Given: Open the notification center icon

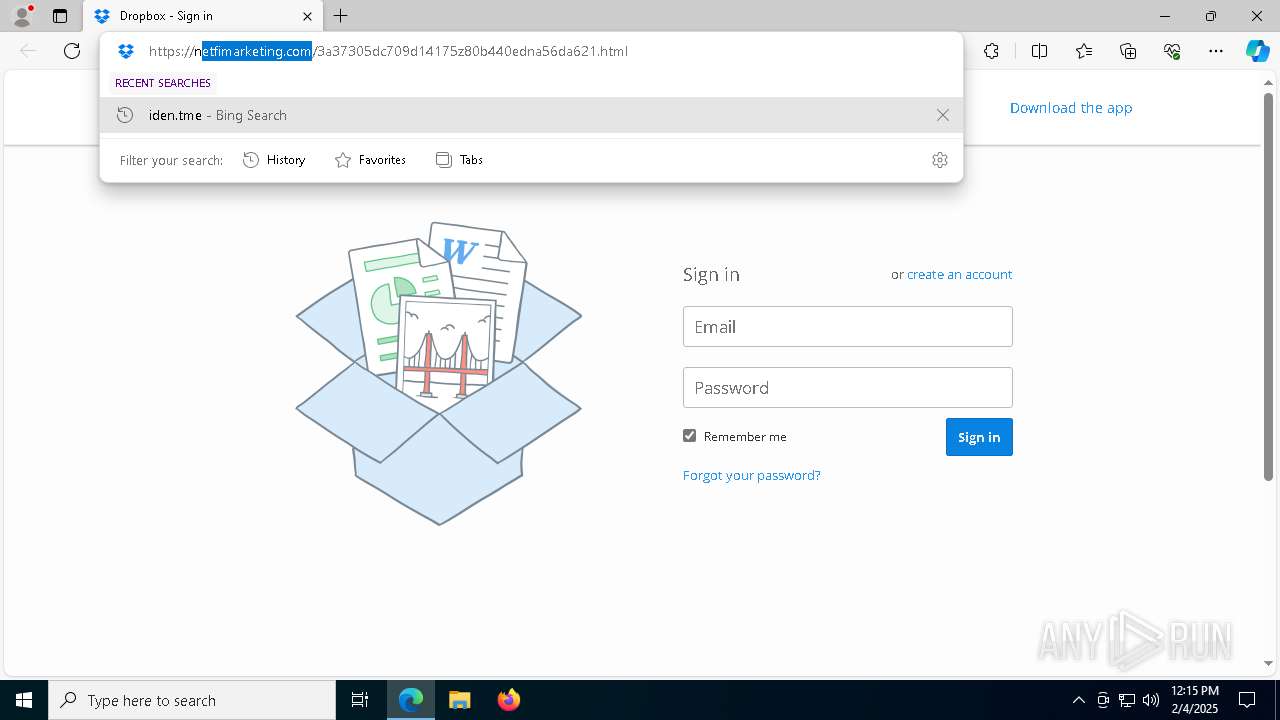Looking at the screenshot, I should point(1247,700).
